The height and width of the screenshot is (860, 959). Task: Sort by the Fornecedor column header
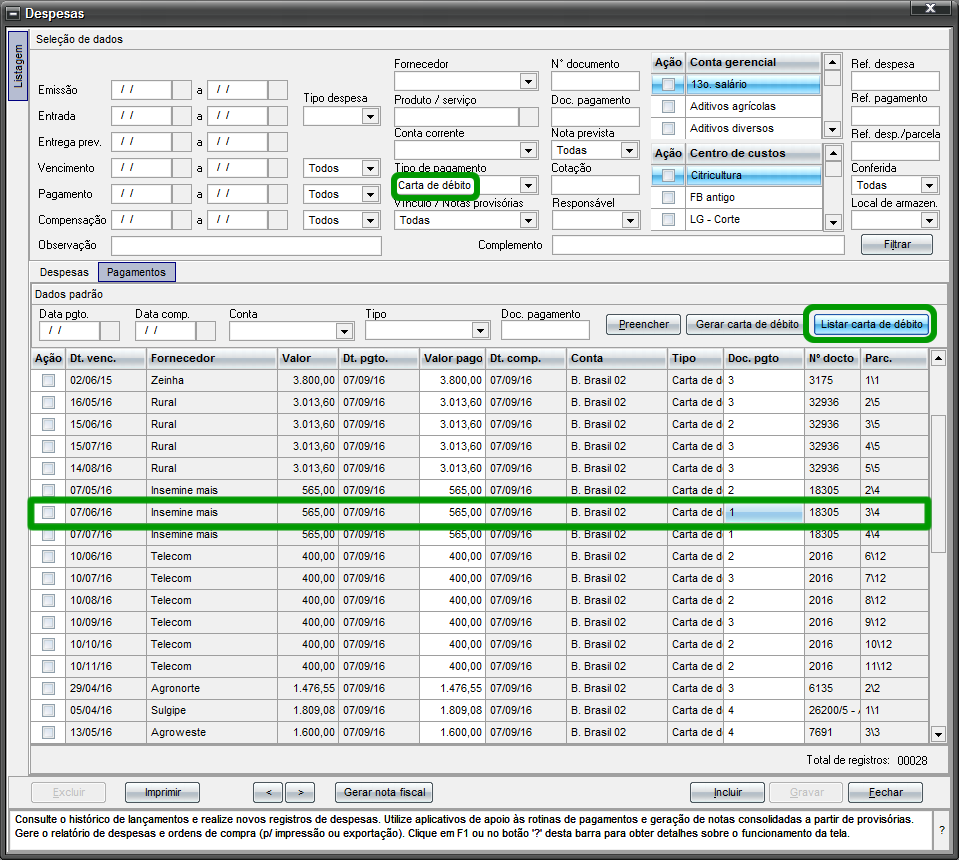coord(211,358)
